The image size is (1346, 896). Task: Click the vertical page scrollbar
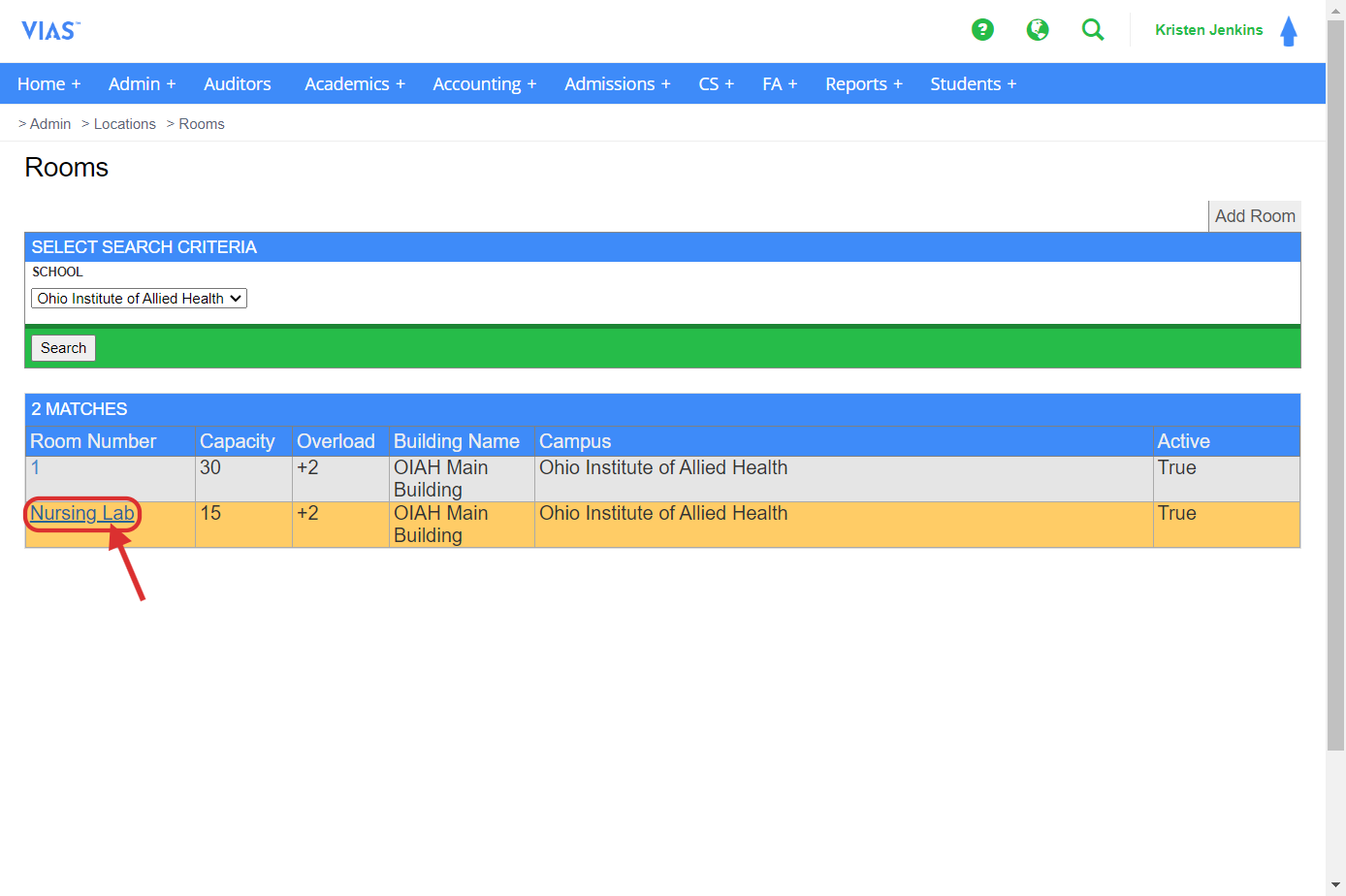(1335, 388)
